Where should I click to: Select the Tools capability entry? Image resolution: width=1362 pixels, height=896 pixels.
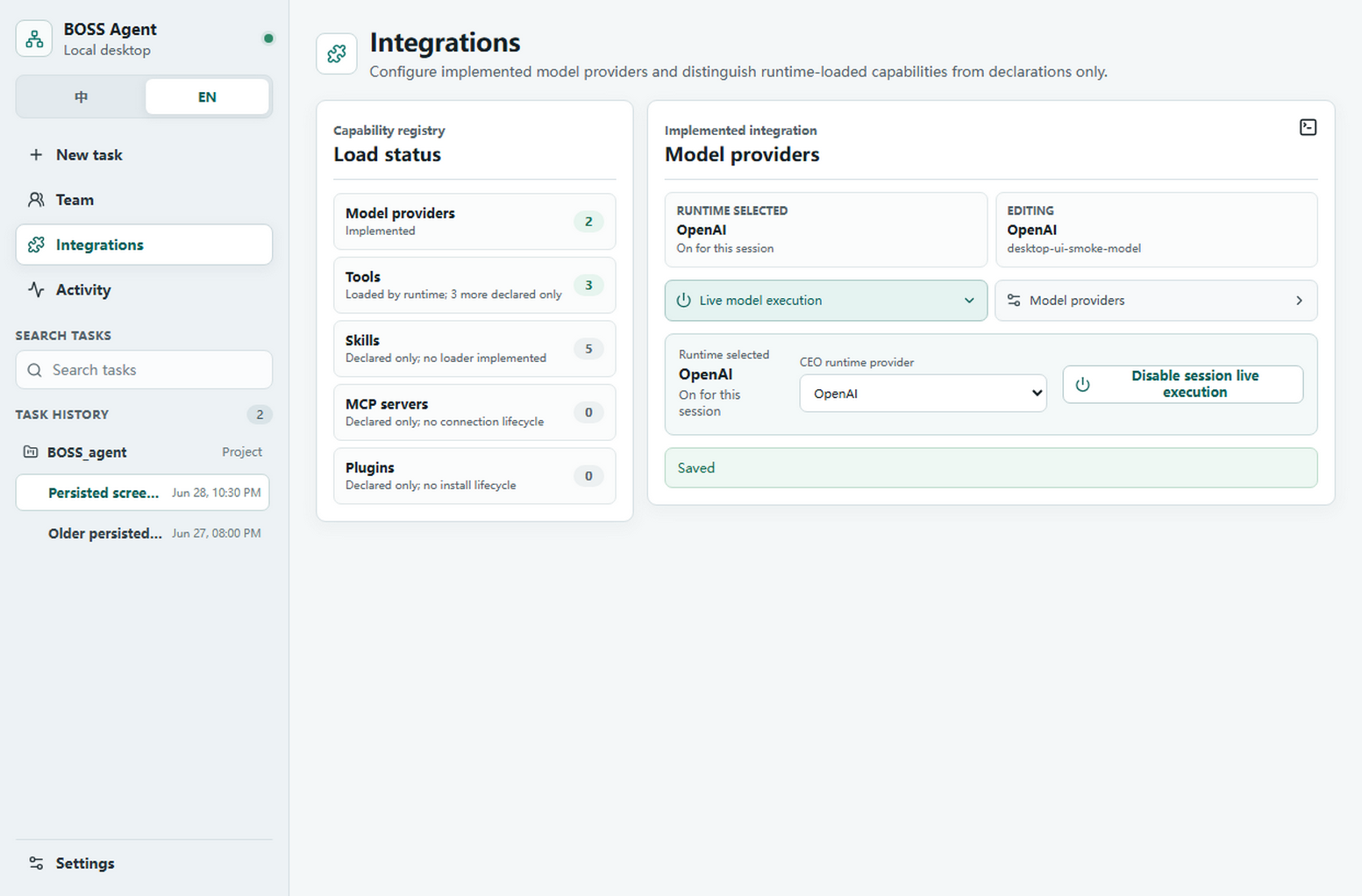[x=474, y=285]
